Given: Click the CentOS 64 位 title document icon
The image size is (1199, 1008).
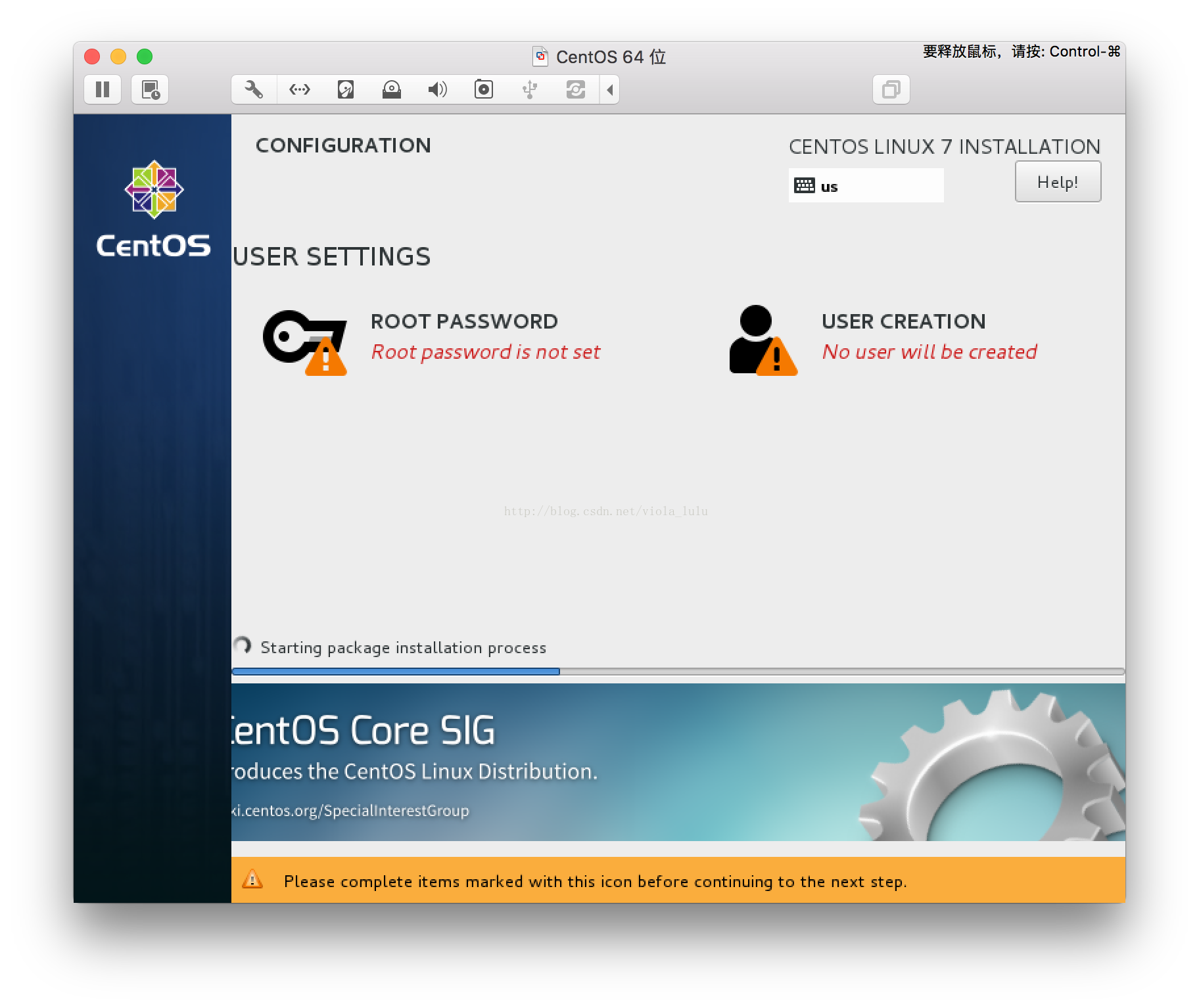Looking at the screenshot, I should 540,57.
